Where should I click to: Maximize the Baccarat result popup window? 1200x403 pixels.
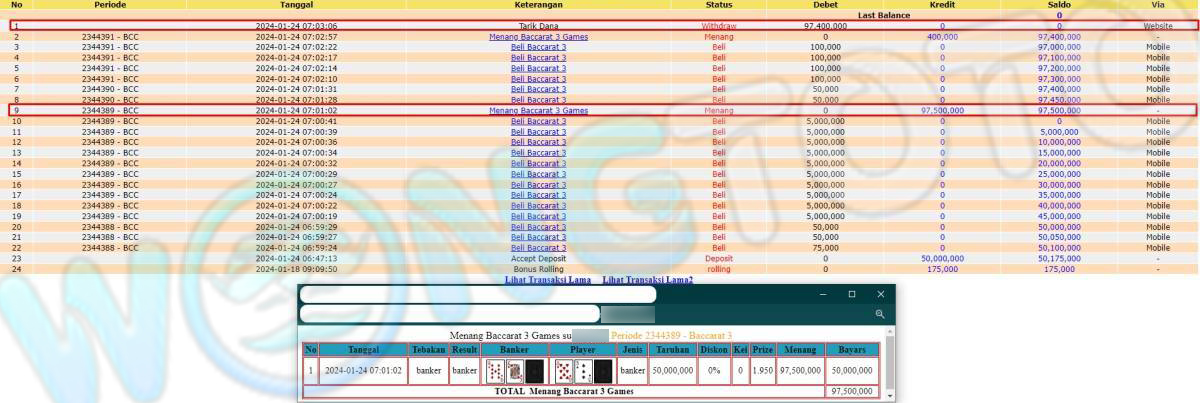pos(851,295)
